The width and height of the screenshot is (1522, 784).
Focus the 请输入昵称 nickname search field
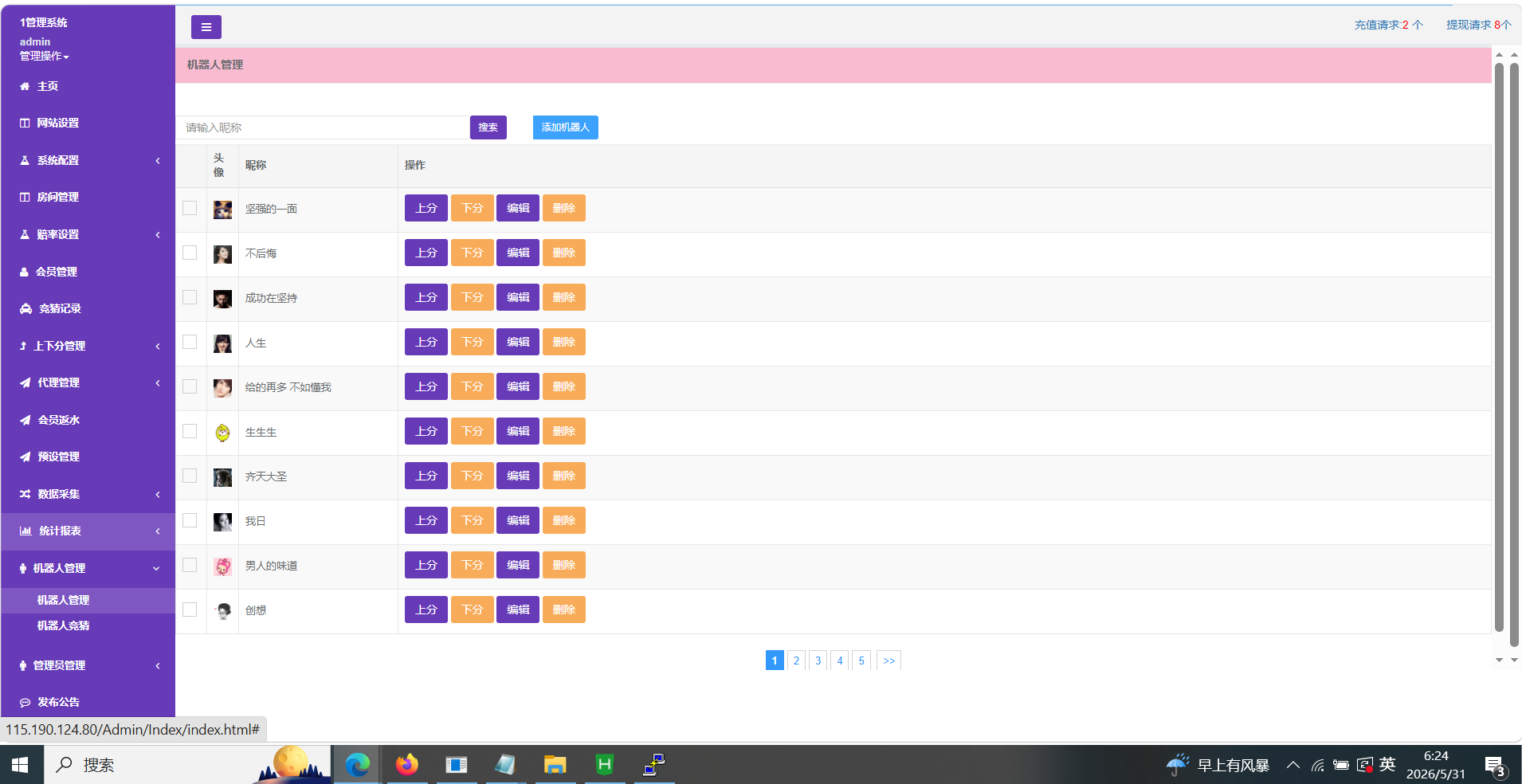coord(323,127)
